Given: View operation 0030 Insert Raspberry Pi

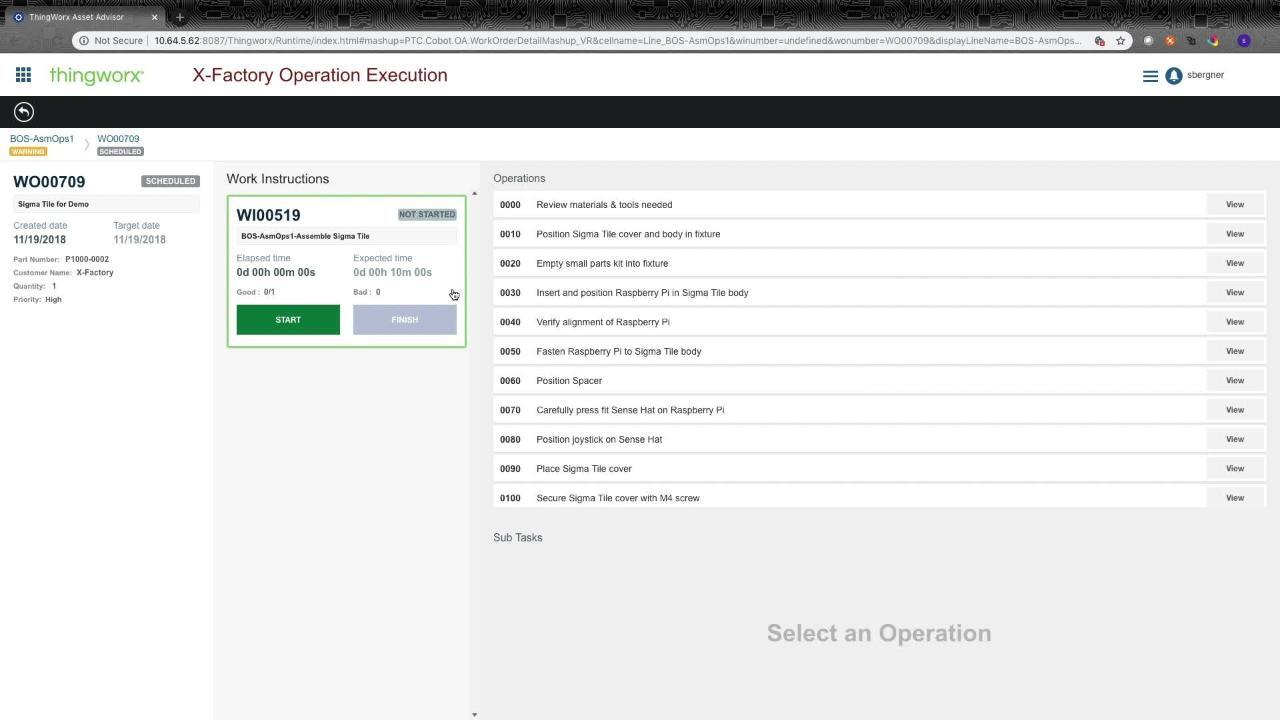Looking at the screenshot, I should (1235, 293).
